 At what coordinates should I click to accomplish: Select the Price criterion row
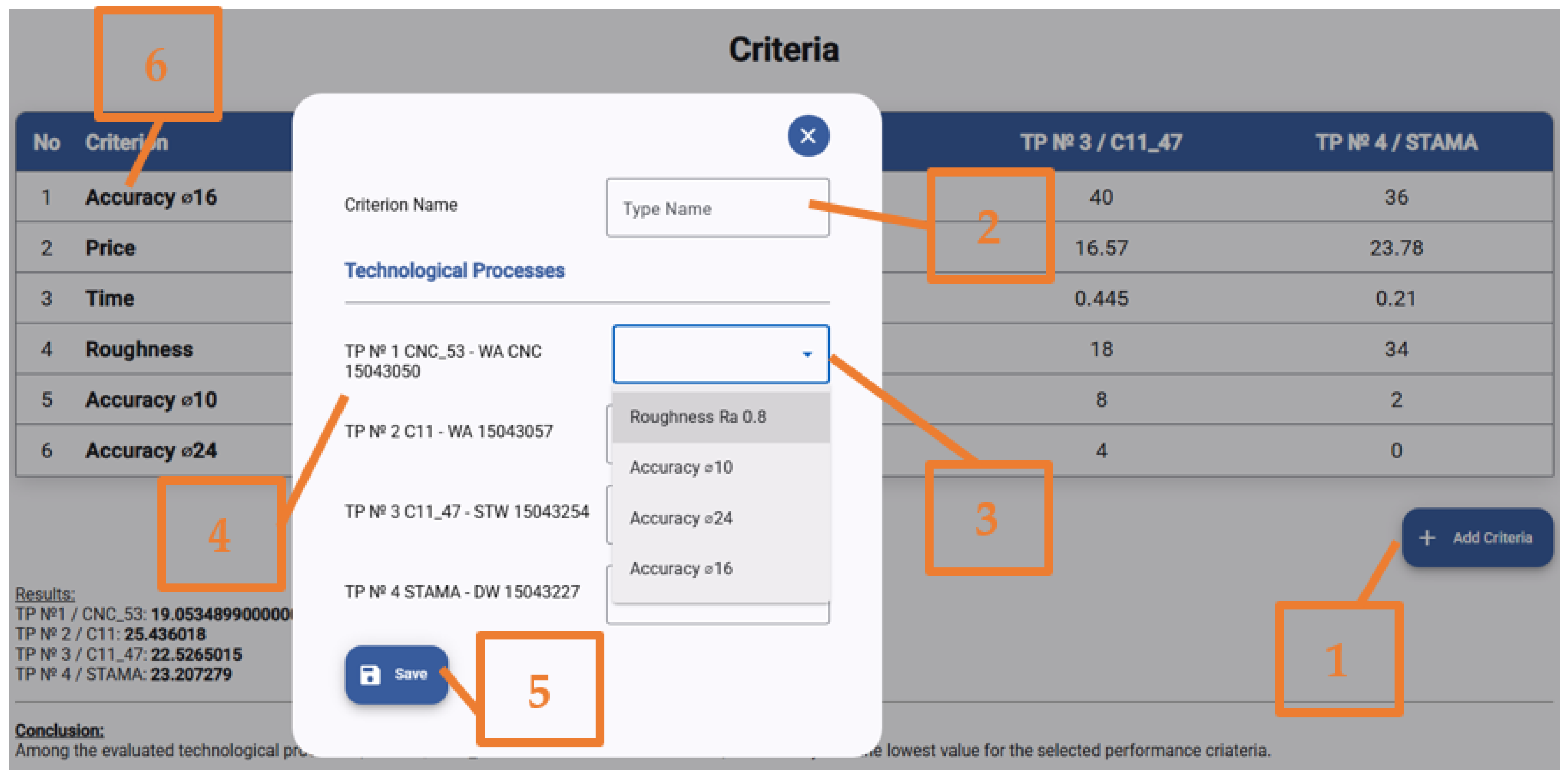tap(110, 248)
